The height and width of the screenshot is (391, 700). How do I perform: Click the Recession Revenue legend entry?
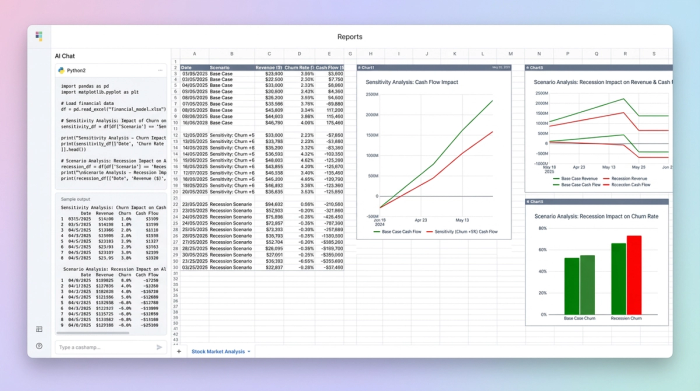[x=625, y=179]
